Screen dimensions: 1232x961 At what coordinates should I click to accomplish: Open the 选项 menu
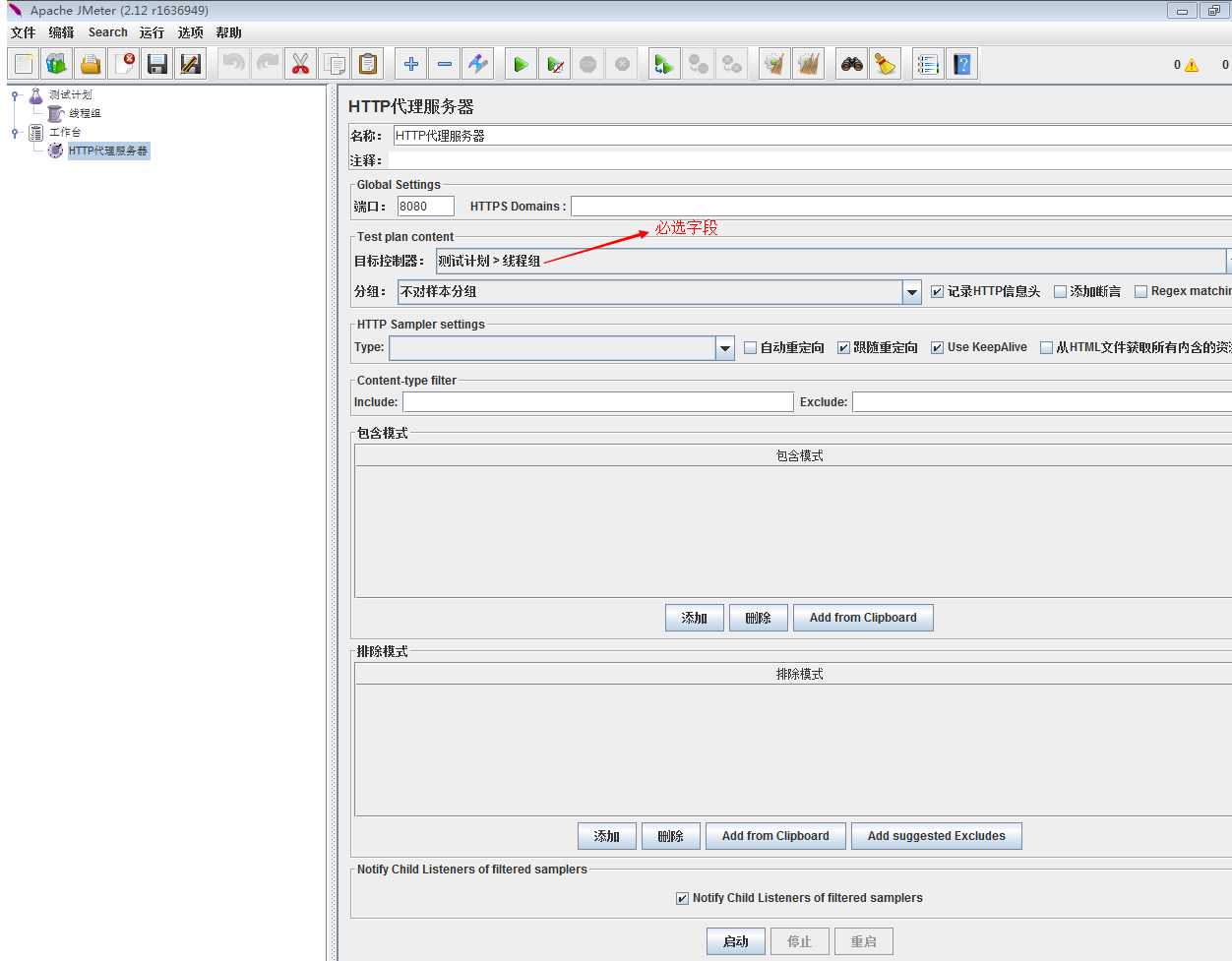tap(190, 32)
